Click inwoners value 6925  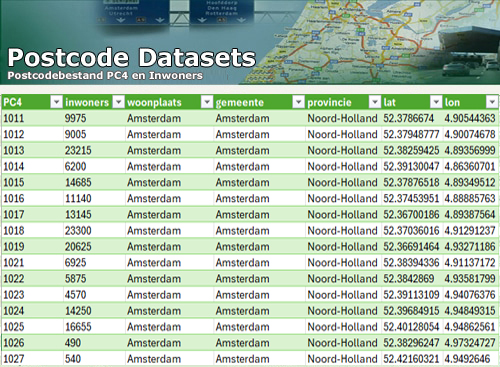coord(75,262)
